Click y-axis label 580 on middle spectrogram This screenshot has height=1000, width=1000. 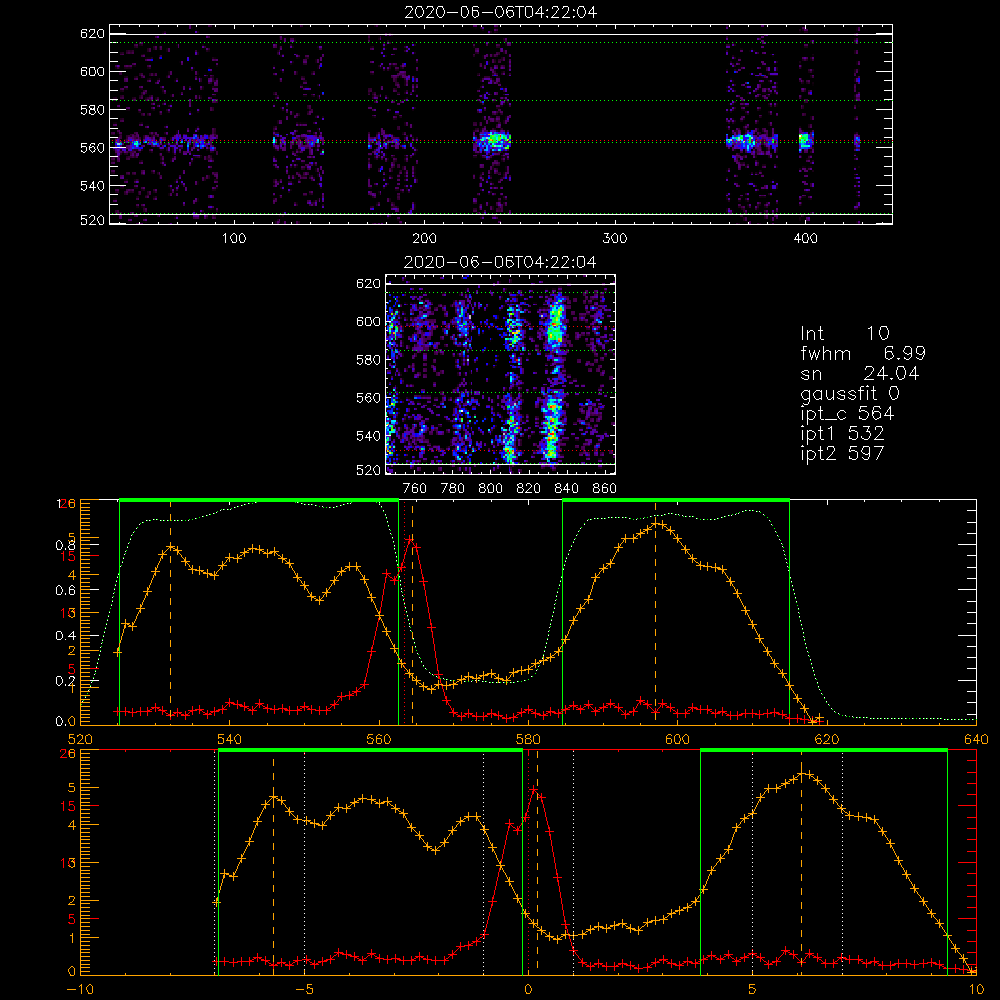click(x=368, y=360)
